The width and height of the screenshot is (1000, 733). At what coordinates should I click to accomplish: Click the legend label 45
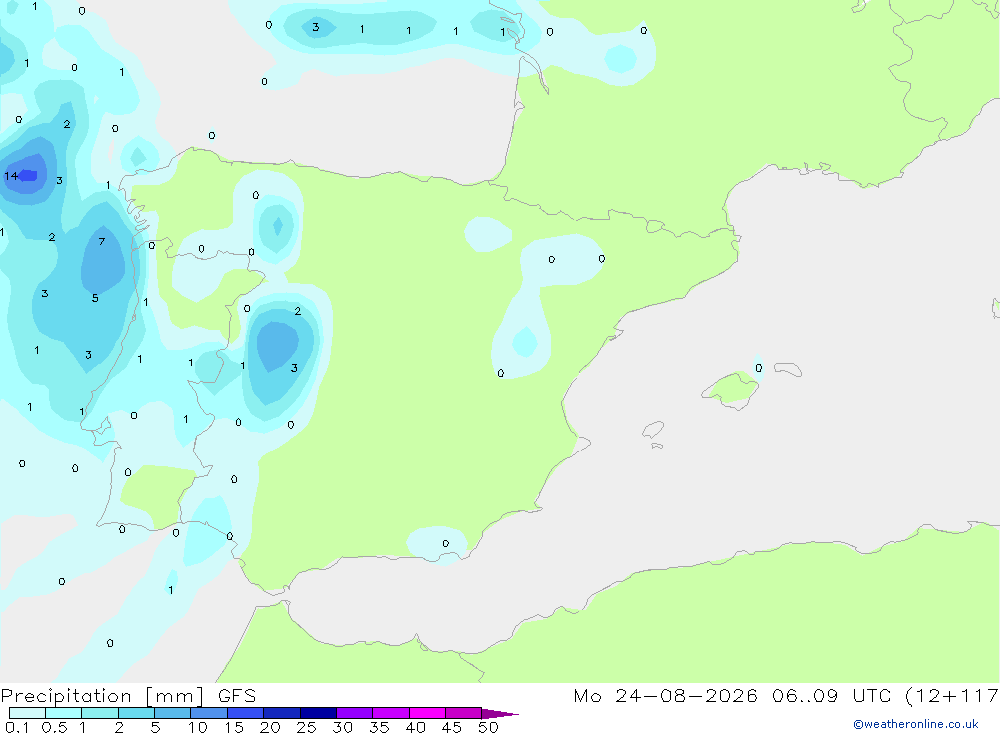click(452, 727)
